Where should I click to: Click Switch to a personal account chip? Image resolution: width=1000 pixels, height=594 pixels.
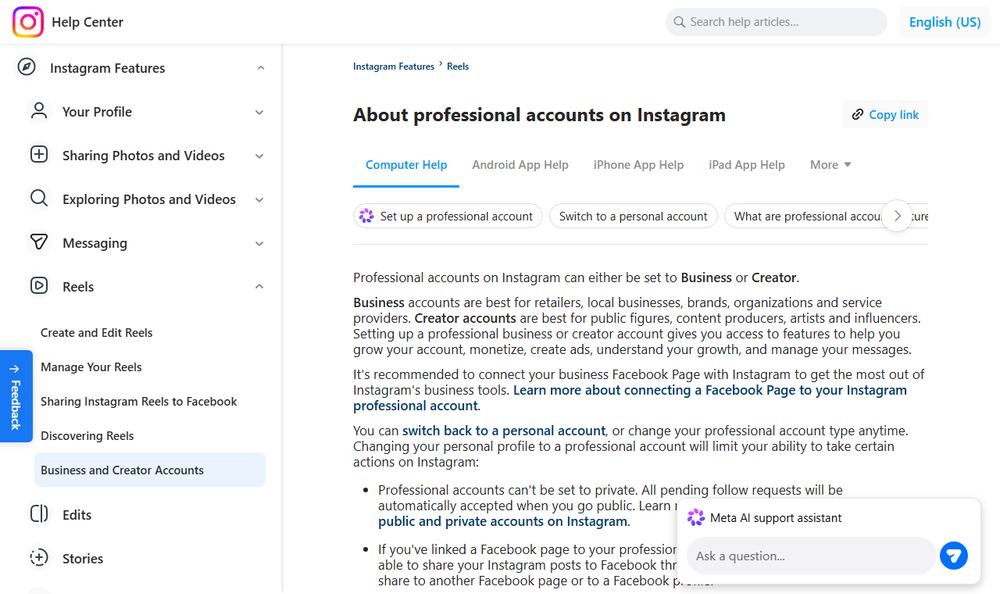[633, 216]
